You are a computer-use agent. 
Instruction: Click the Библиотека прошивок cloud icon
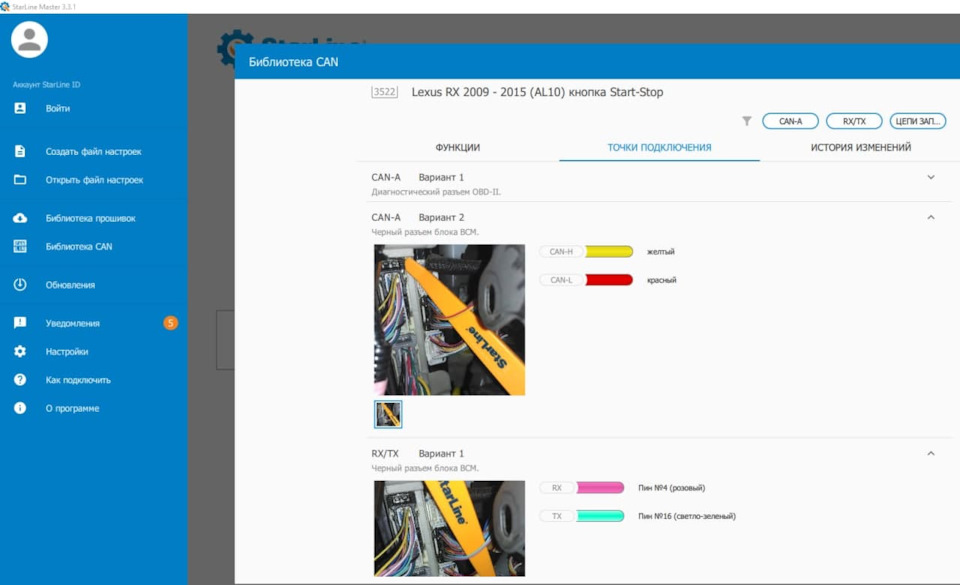[x=20, y=218]
